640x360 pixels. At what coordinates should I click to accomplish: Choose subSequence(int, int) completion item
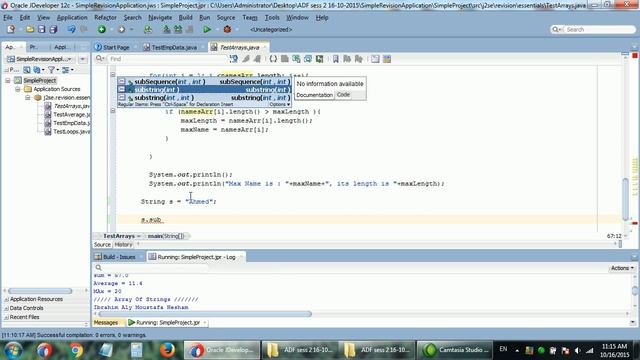[204, 82]
